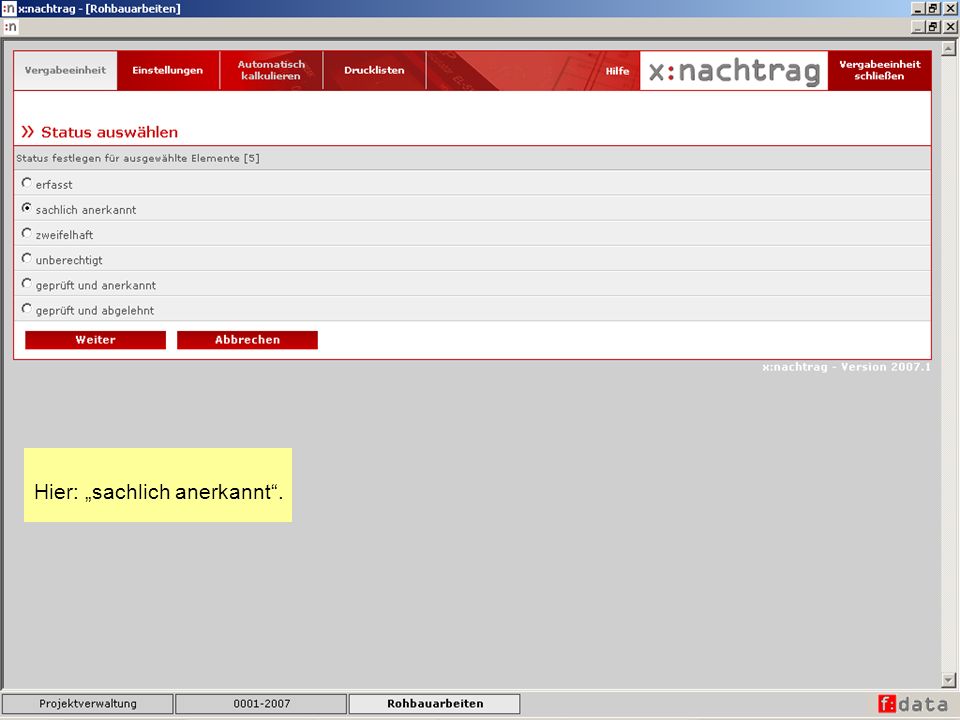Click the 'x:nachtrag - Version 2007.1' text

846,367
